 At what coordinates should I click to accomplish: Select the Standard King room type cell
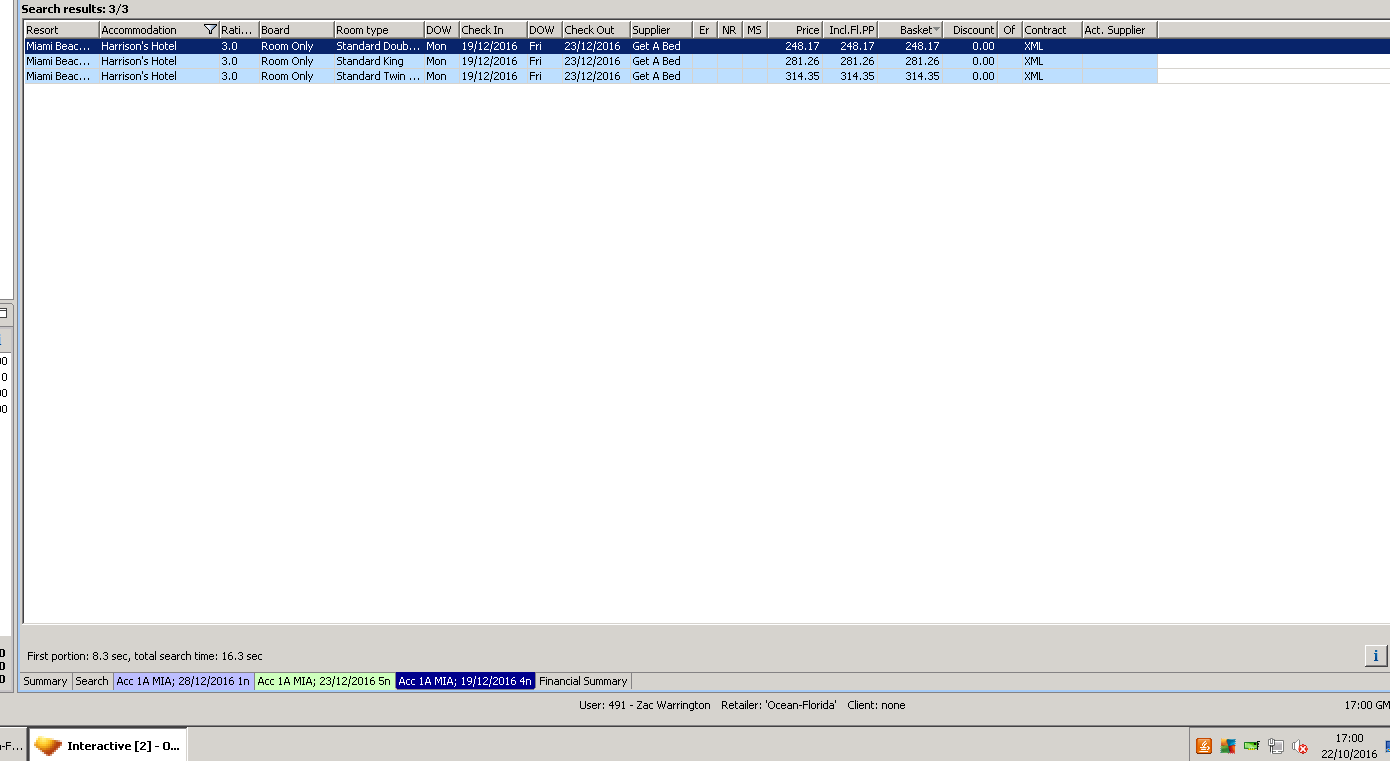coord(378,61)
